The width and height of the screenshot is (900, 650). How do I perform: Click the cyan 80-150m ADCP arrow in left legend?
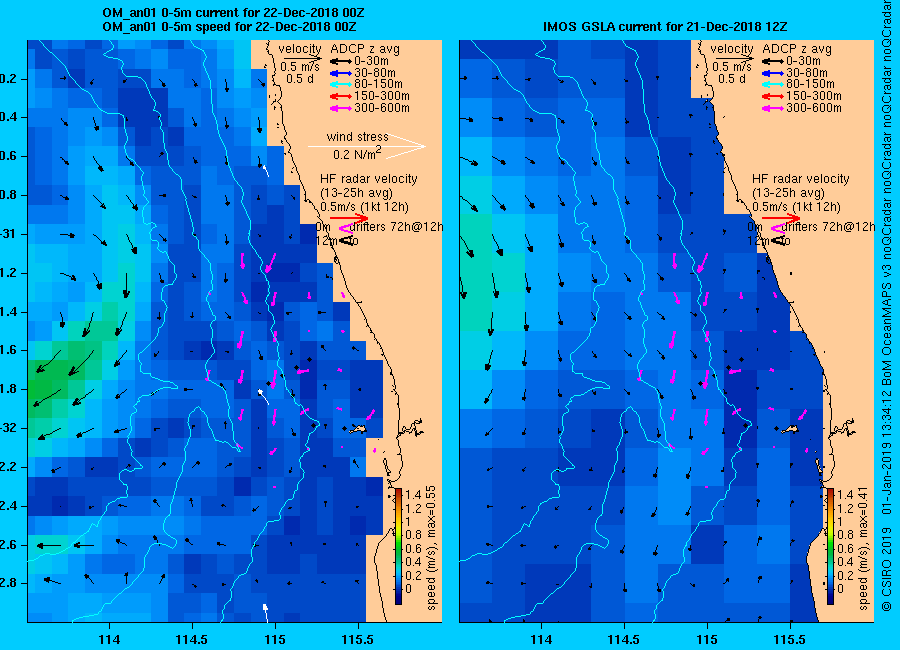pyautogui.click(x=341, y=84)
